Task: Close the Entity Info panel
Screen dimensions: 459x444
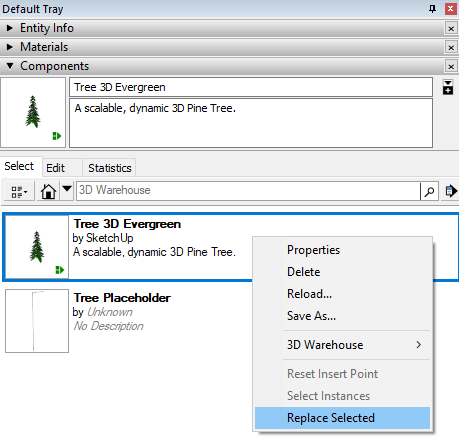Action: pyautogui.click(x=451, y=29)
